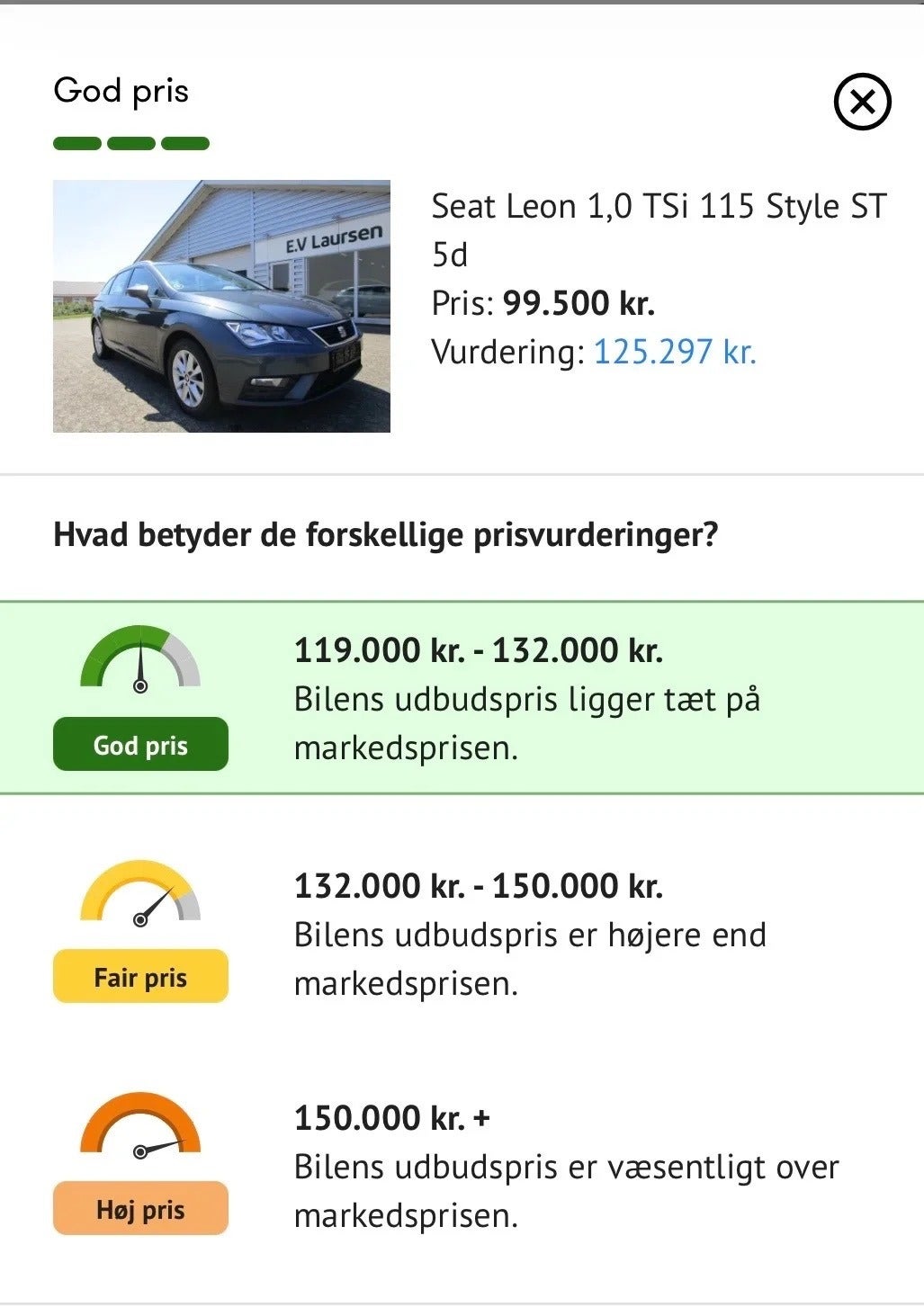Click the 'højere end markedsprisen' description text
The image size is (924, 1307).
click(530, 959)
